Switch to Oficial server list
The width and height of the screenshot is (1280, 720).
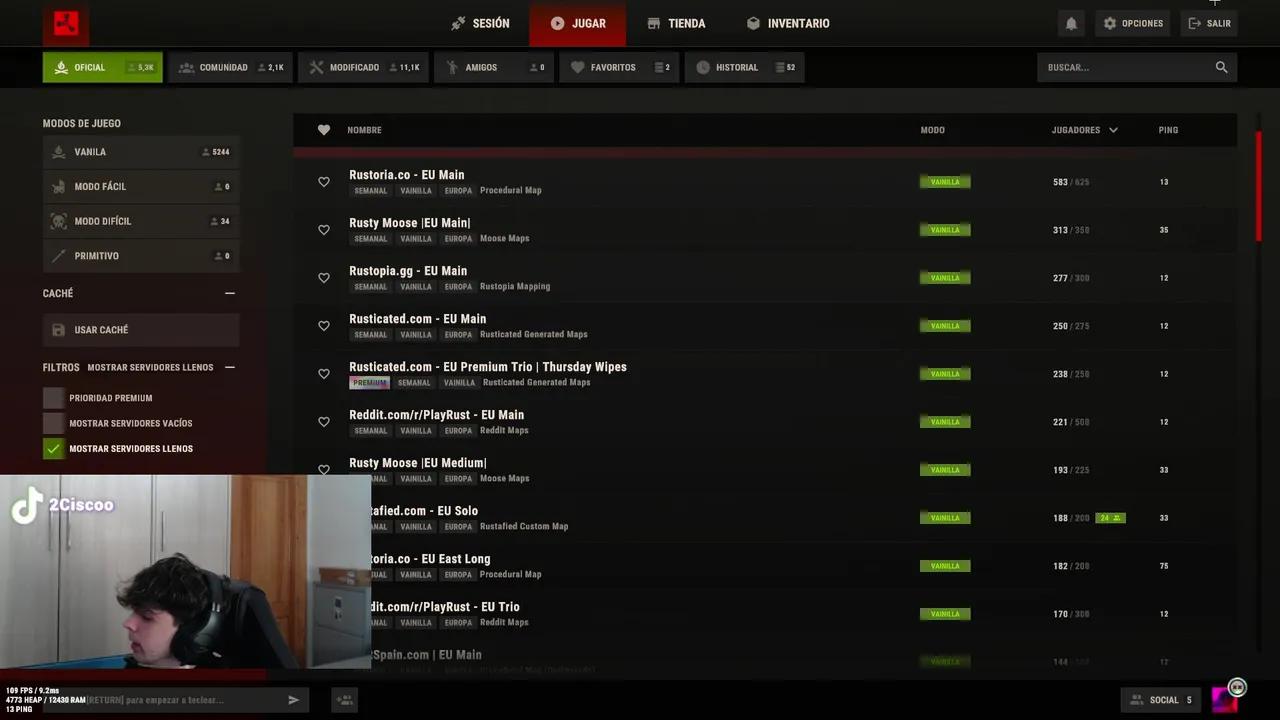(102, 67)
